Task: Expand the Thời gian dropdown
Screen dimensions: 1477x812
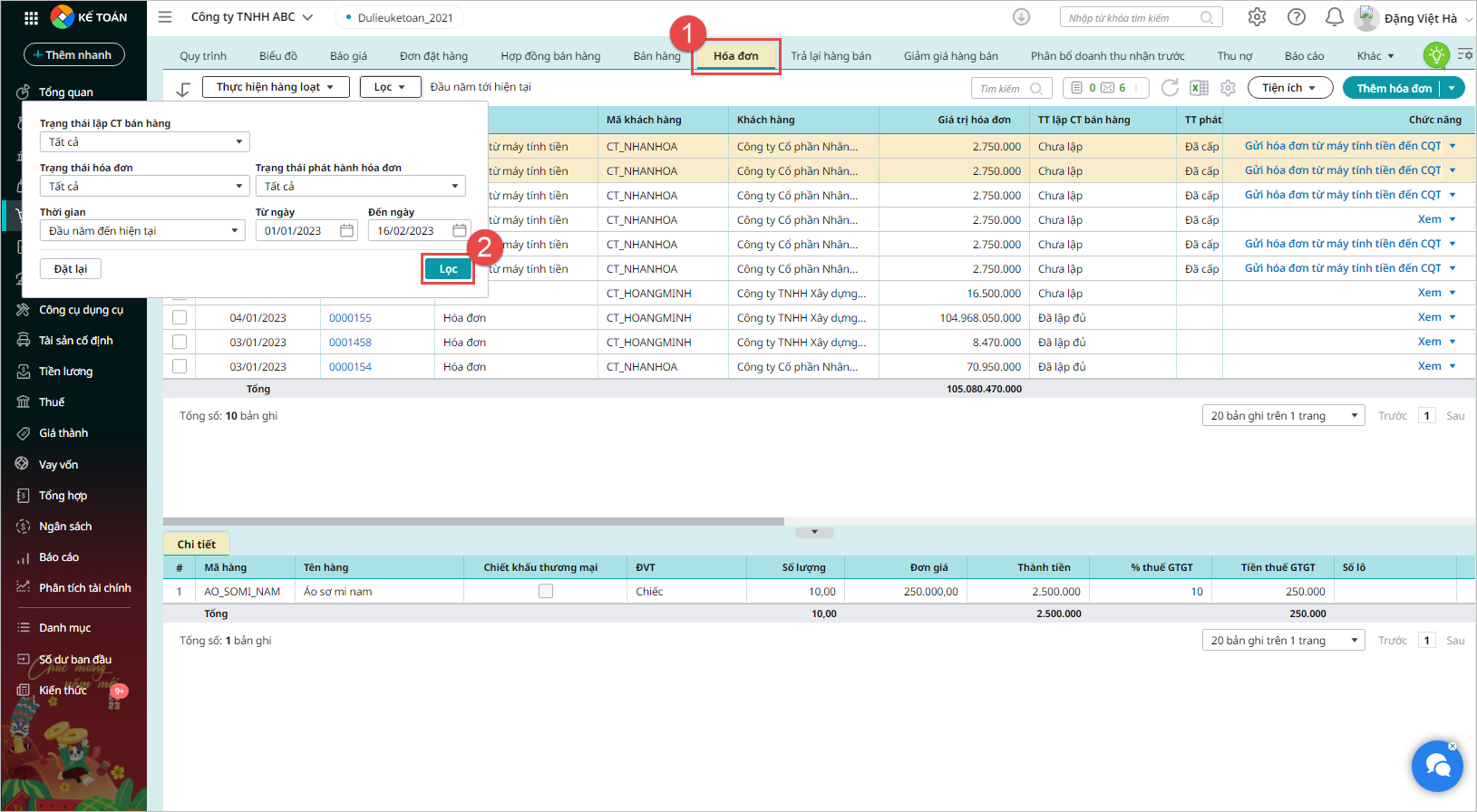Action: pyautogui.click(x=142, y=231)
